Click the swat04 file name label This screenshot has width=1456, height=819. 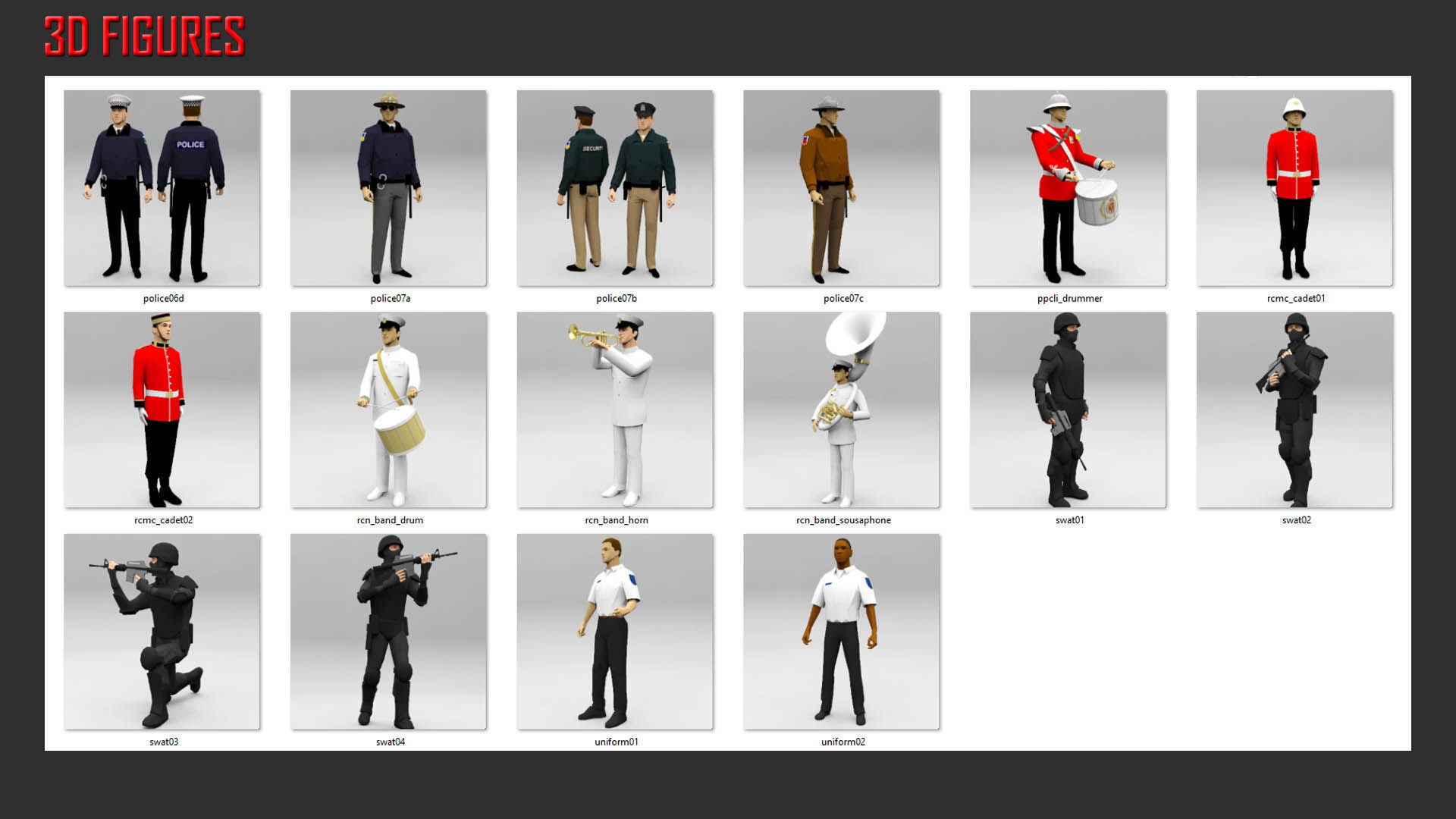pos(391,742)
